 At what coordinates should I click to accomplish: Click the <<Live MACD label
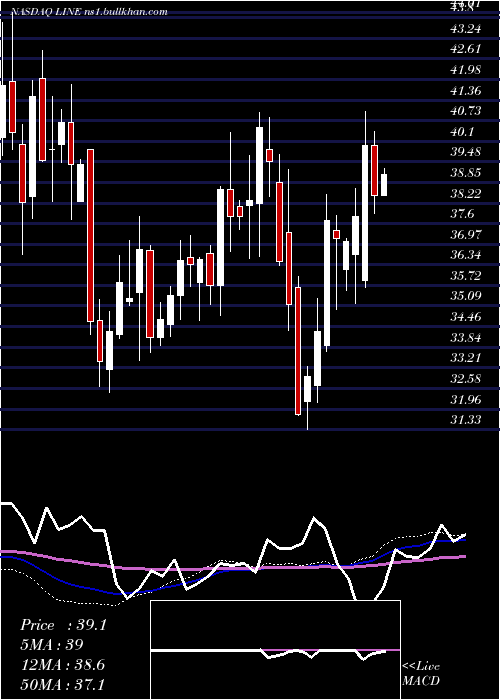[421, 673]
